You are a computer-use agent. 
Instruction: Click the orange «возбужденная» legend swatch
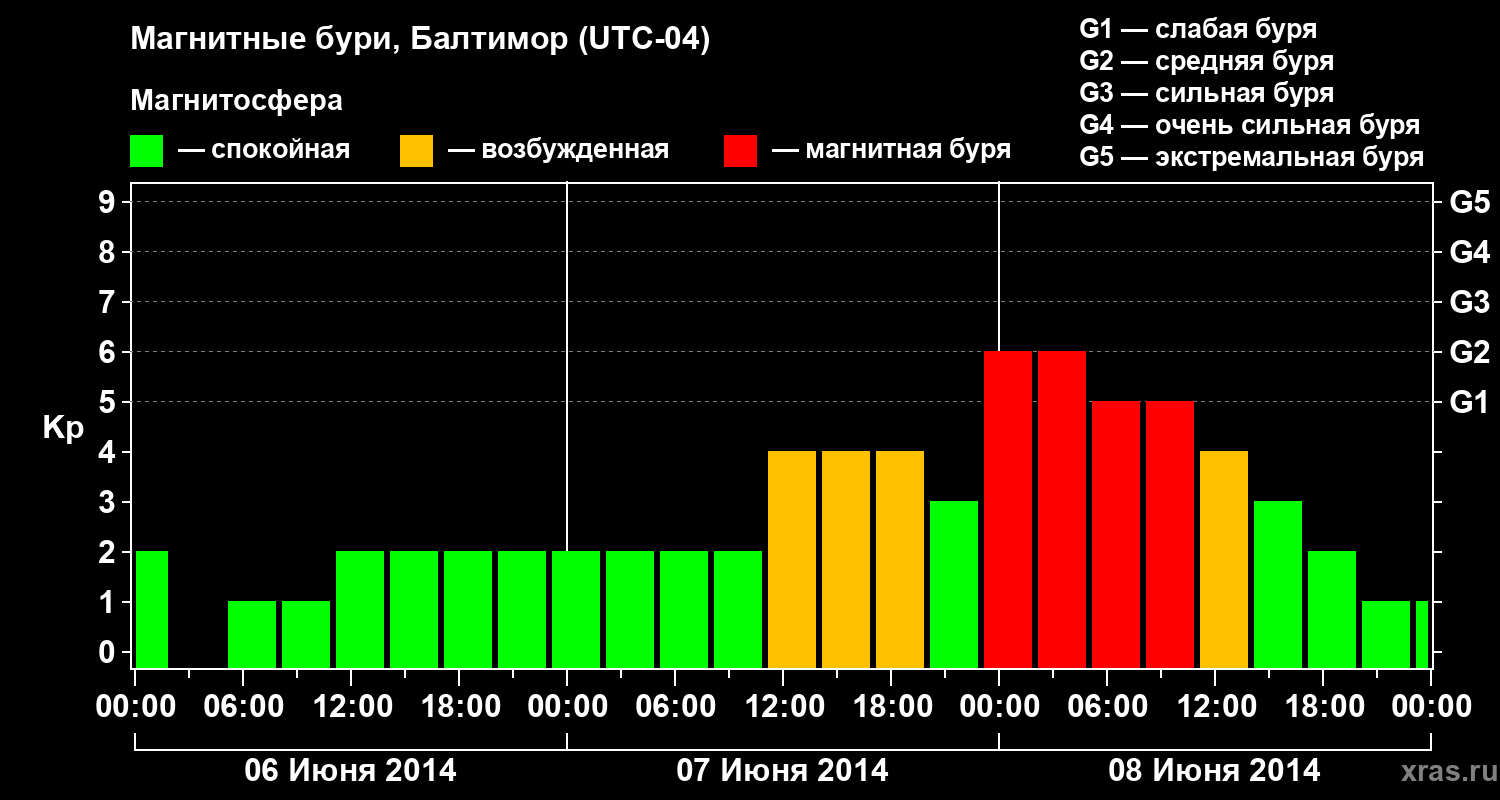point(416,151)
